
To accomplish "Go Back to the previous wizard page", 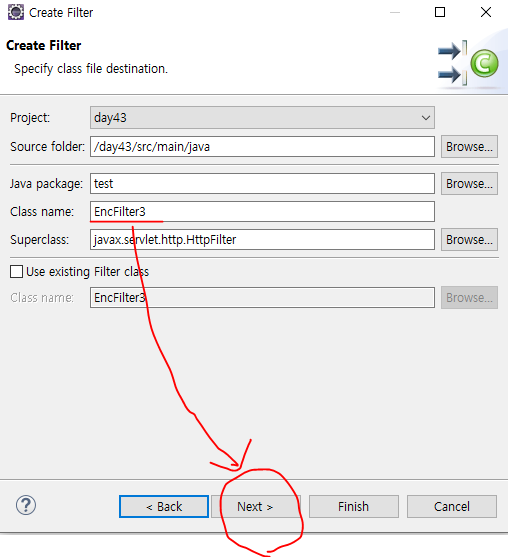I will pos(164,507).
